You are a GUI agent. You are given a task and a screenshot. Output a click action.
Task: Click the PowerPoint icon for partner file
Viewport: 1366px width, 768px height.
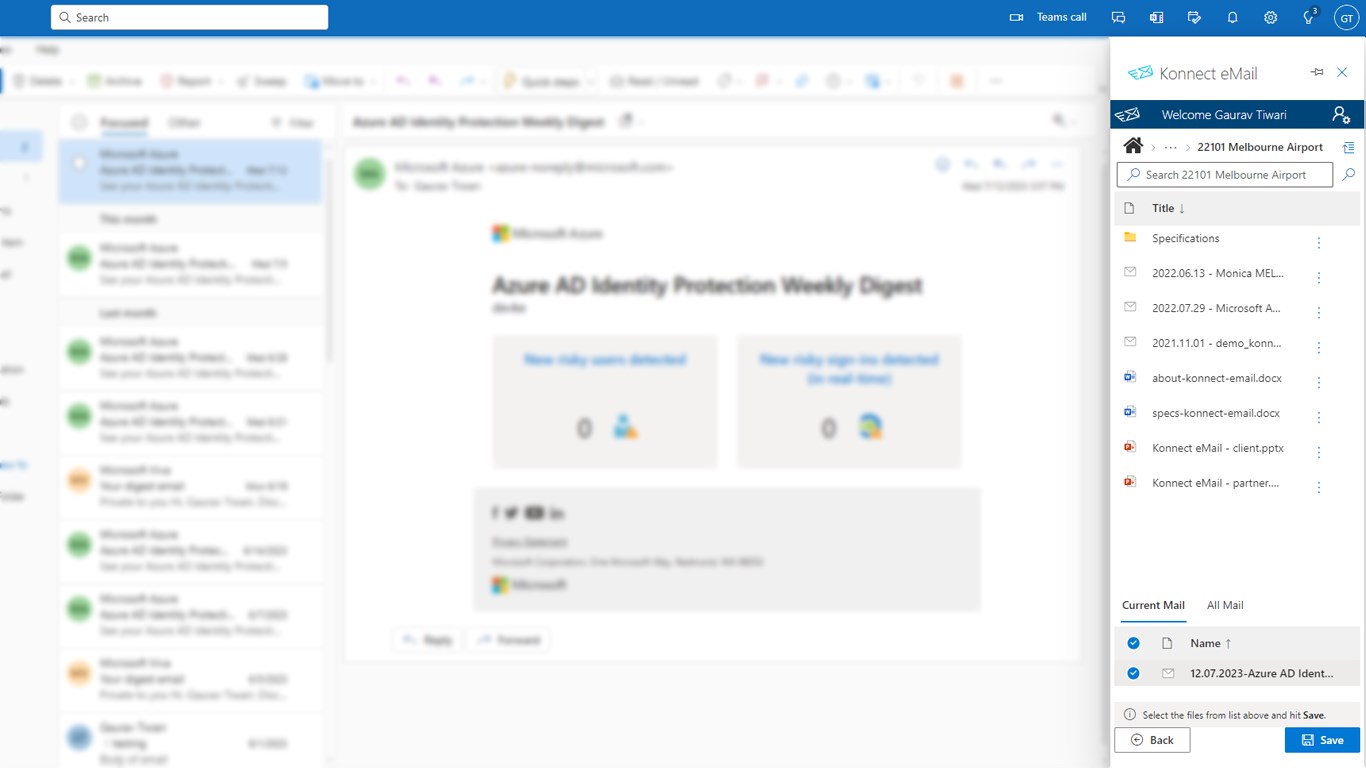click(x=1130, y=482)
